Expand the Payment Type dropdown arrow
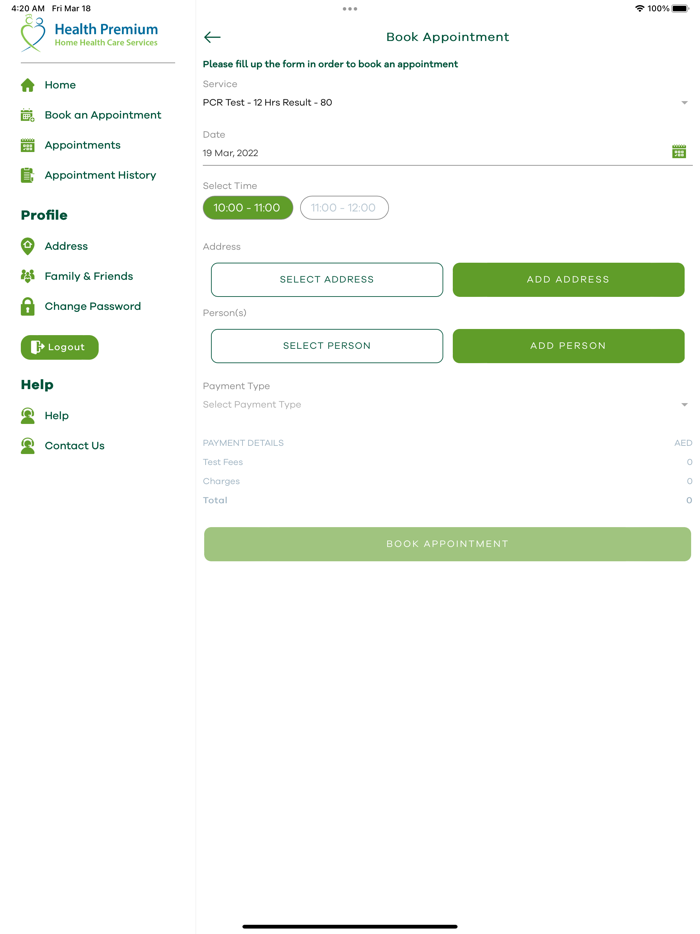This screenshot has height=934, width=700. tap(685, 404)
